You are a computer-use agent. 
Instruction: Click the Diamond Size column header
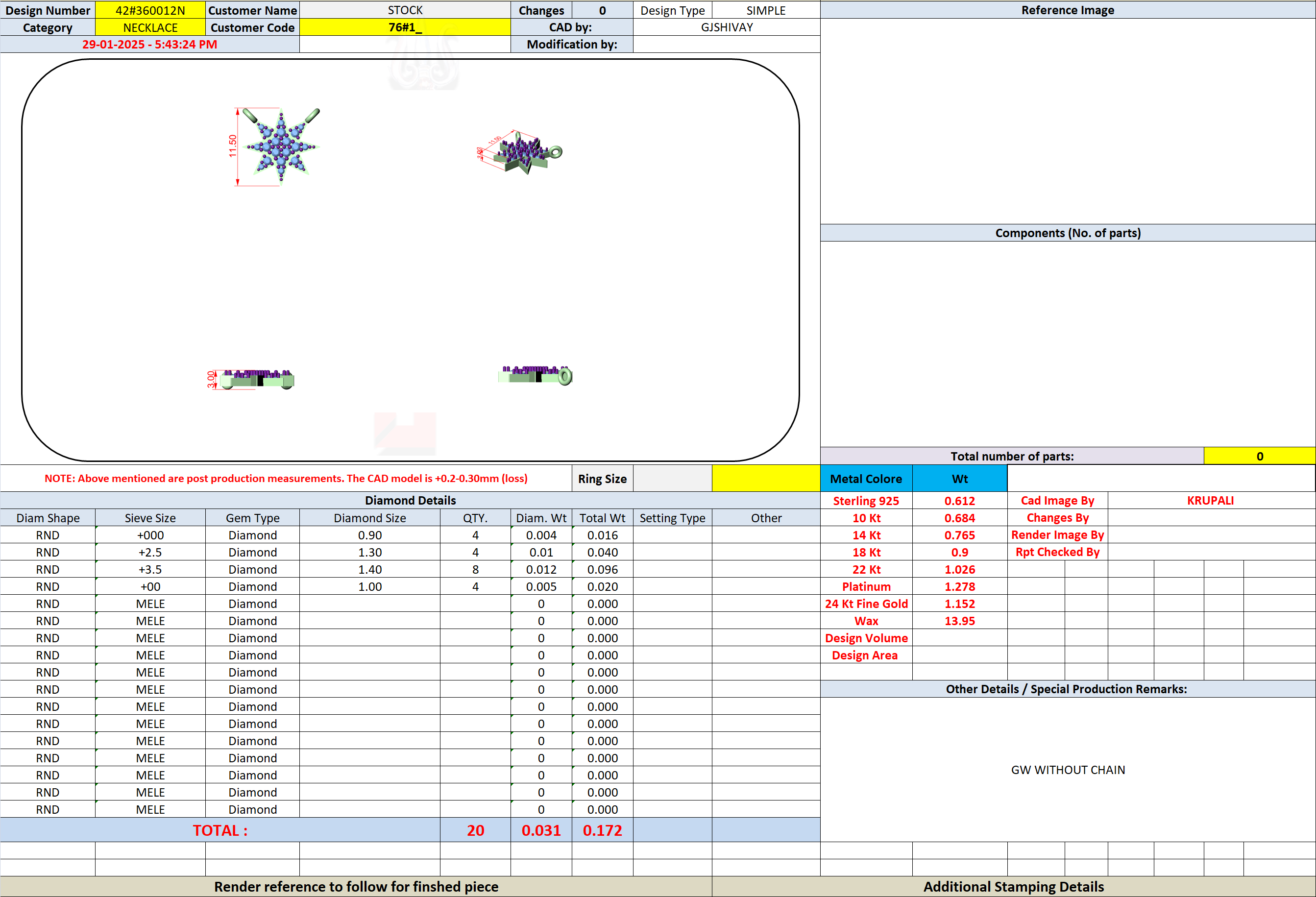click(x=370, y=518)
